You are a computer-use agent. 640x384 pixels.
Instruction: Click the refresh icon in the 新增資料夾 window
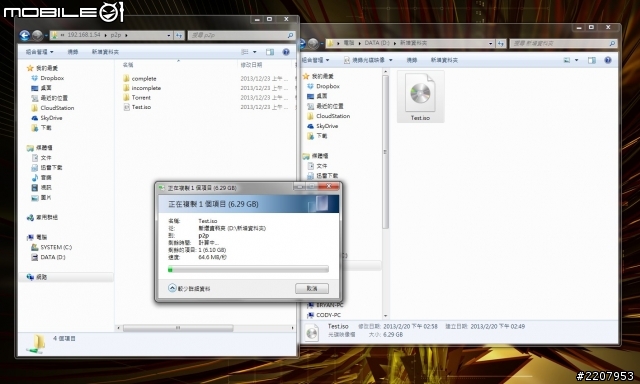[x=501, y=43]
